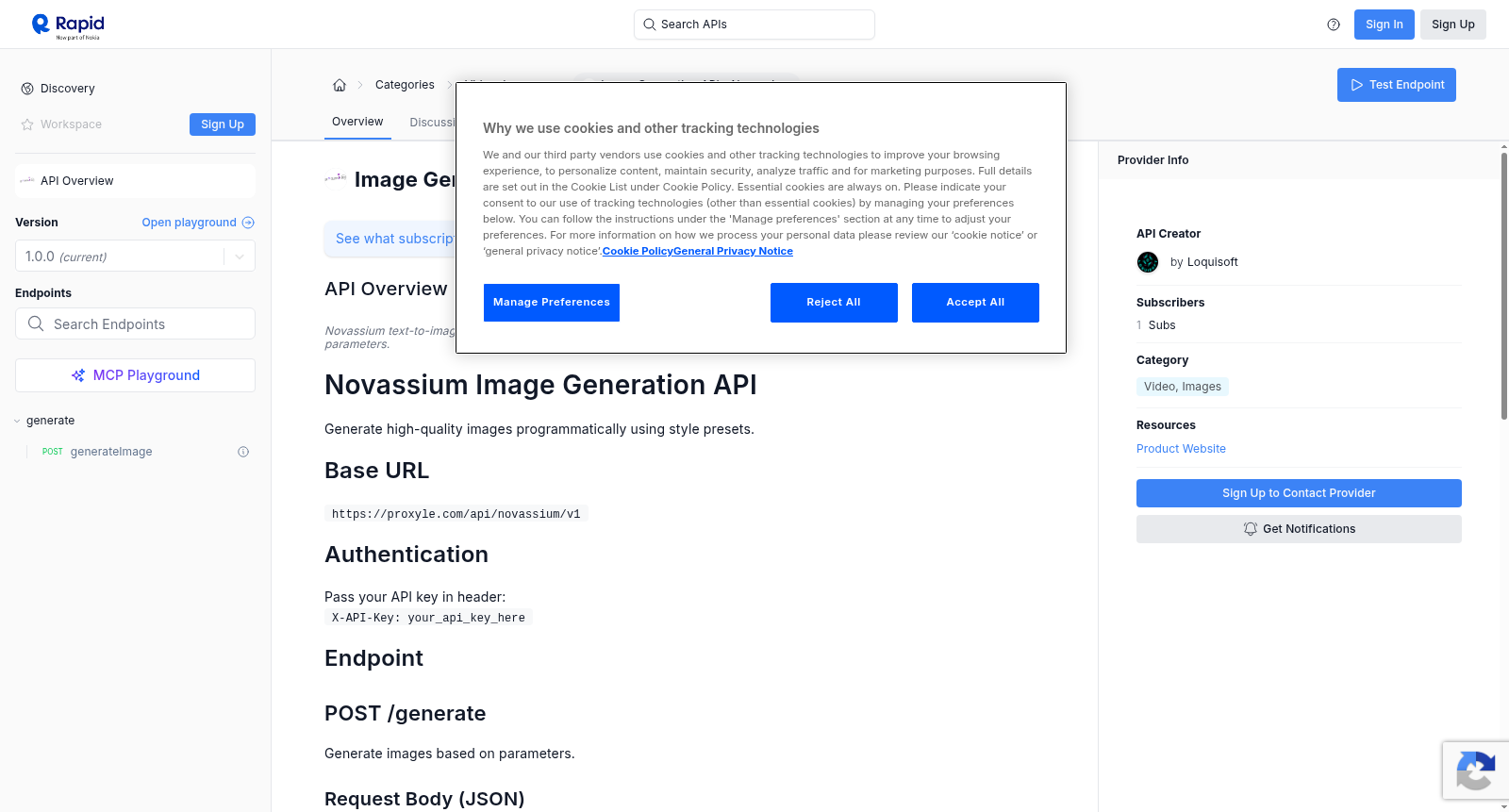Screen dimensions: 1509x812
Task: Click the MCP Playground sparkle icon
Action: [78, 375]
